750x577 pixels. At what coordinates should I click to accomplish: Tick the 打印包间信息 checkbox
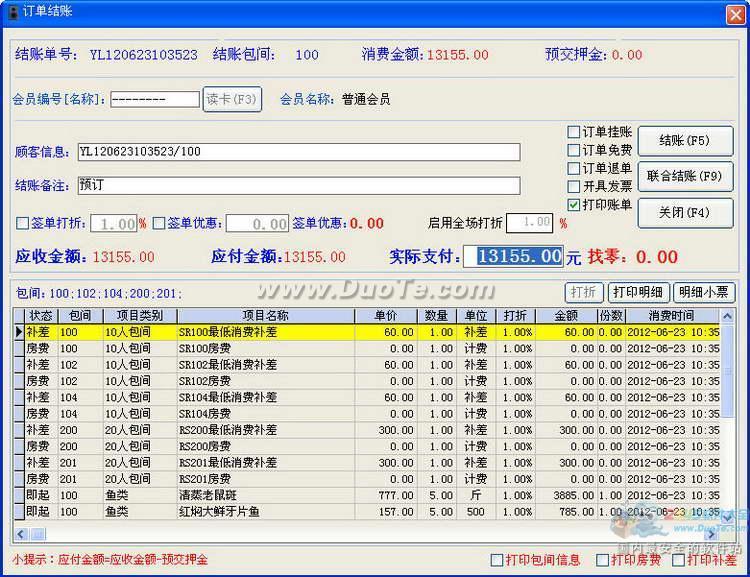(497, 560)
